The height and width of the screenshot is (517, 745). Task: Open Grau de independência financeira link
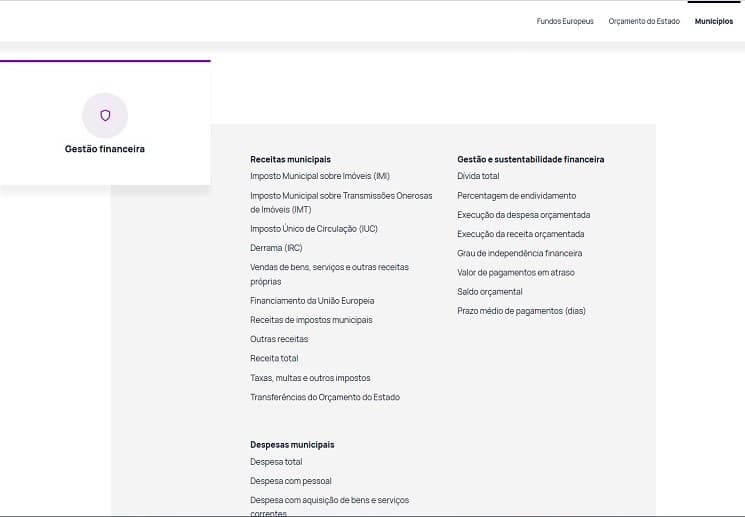[x=519, y=253]
